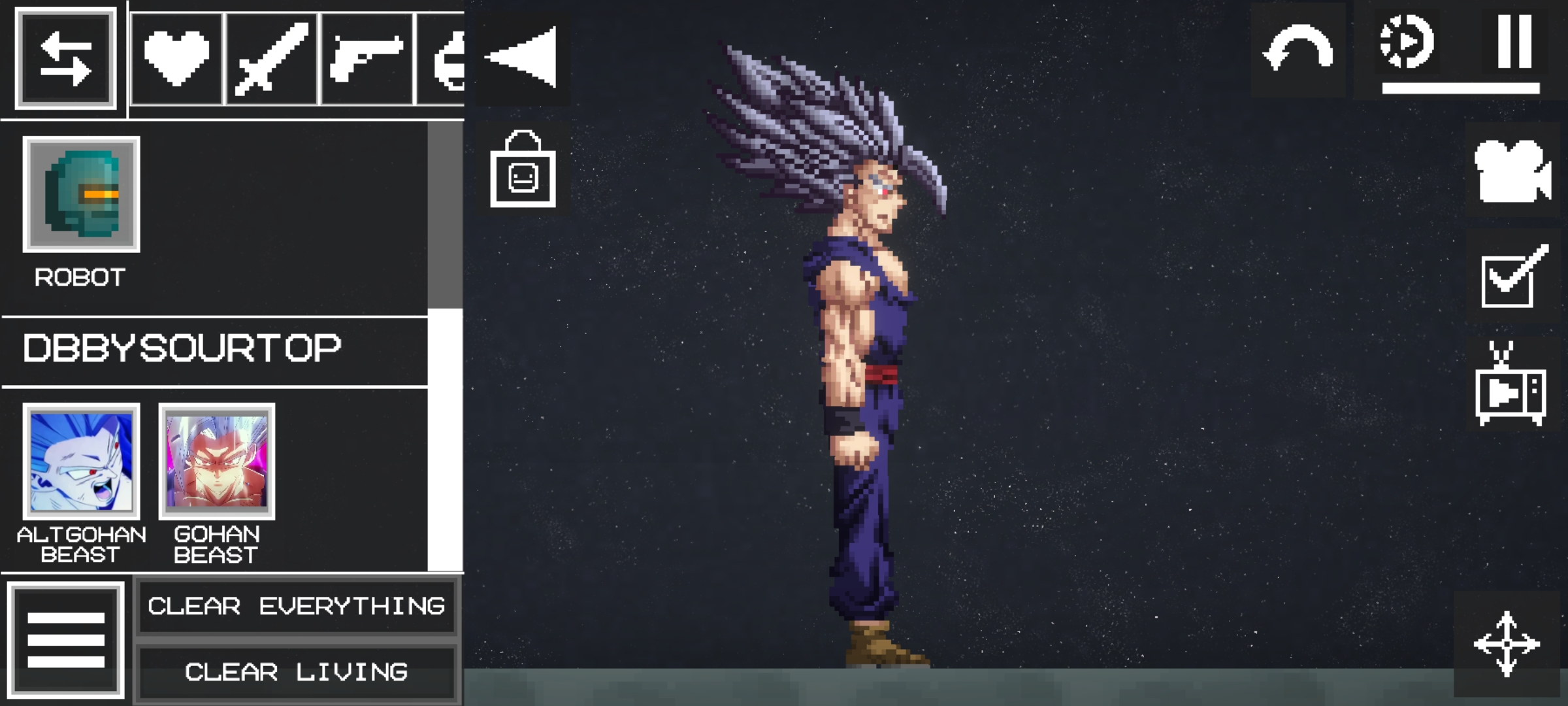This screenshot has height=706, width=1568.
Task: Select the move four-arrow drag tool
Action: click(1507, 644)
